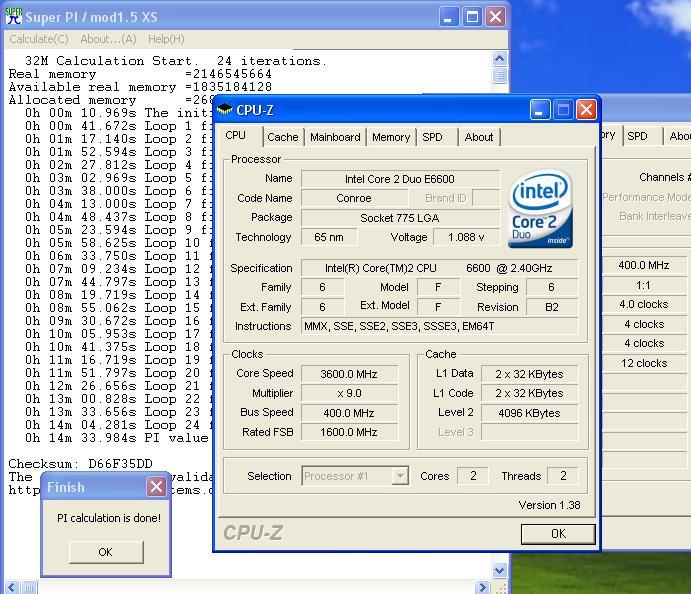Click the Checksum: D66F35DD line
Image resolution: width=691 pixels, height=594 pixels.
click(x=80, y=464)
